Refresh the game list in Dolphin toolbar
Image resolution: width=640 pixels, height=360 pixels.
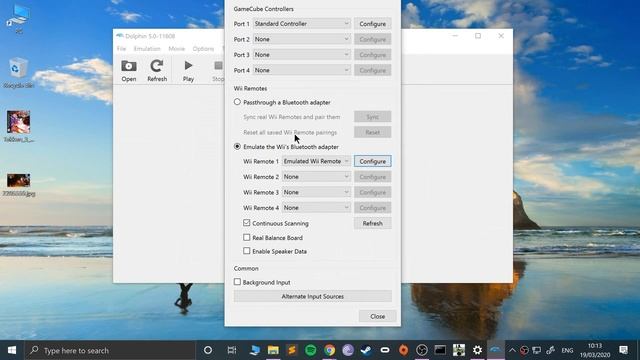[157, 70]
